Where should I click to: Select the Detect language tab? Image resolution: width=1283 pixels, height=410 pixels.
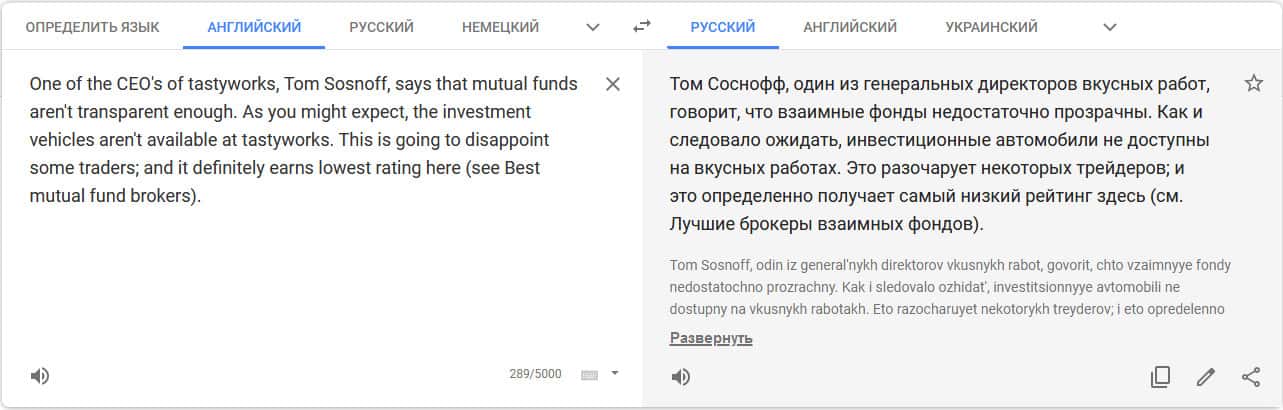tap(92, 27)
